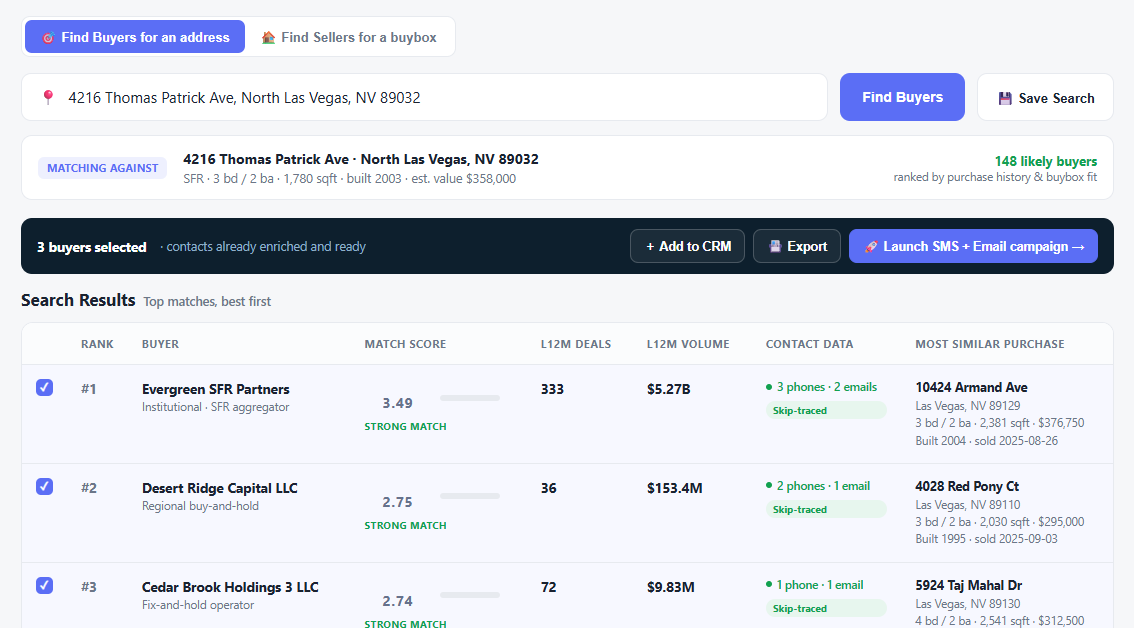Switch to Find Buyers for an address tab
The width and height of the screenshot is (1134, 628).
click(x=135, y=37)
